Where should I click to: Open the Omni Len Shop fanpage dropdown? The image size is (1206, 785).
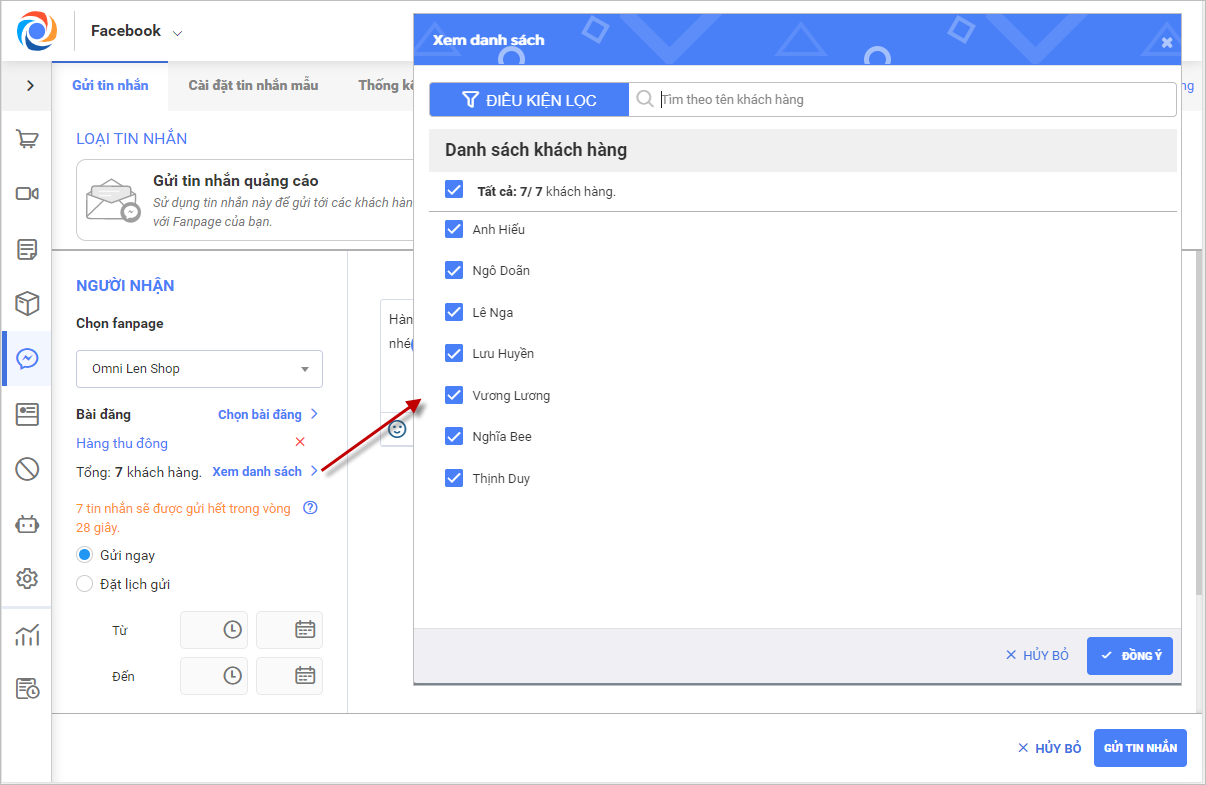(199, 369)
